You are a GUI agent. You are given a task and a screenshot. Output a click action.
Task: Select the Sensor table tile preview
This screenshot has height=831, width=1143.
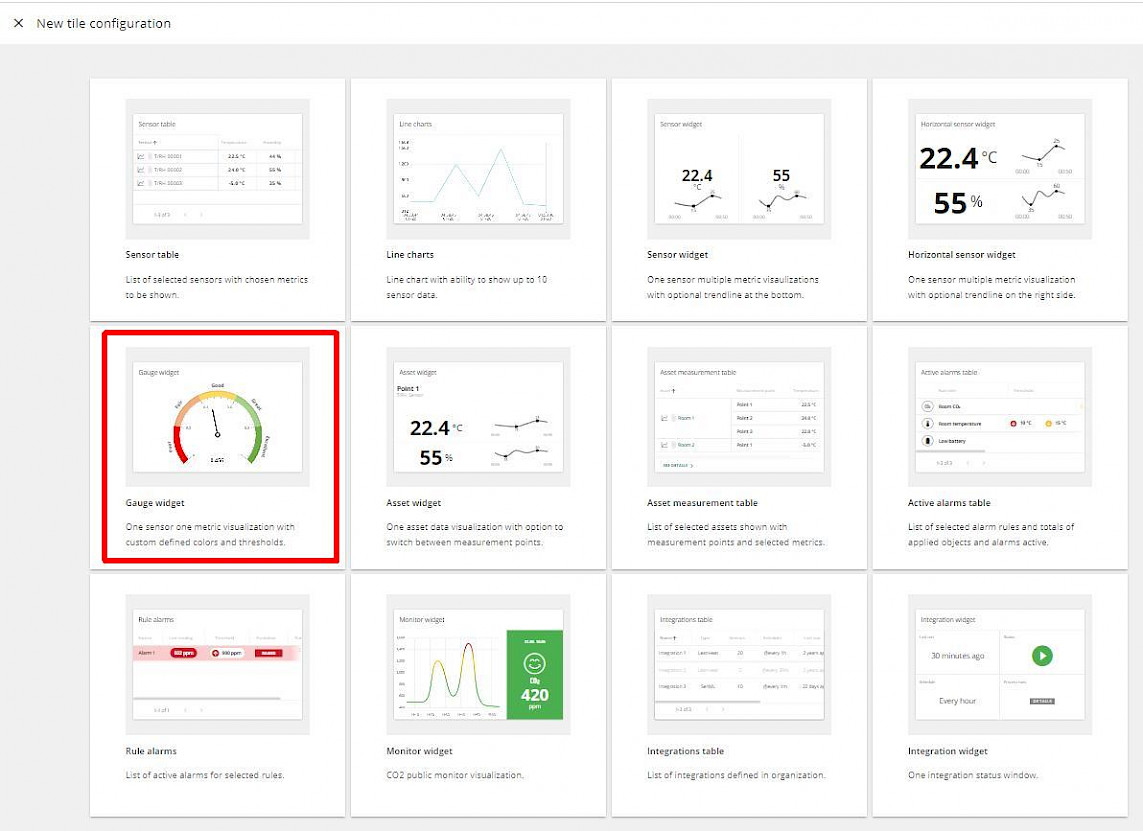217,169
